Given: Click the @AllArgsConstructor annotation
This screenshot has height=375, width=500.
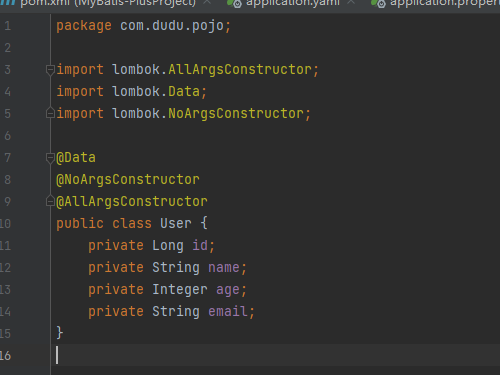Looking at the screenshot, I should pyautogui.click(x=132, y=202).
